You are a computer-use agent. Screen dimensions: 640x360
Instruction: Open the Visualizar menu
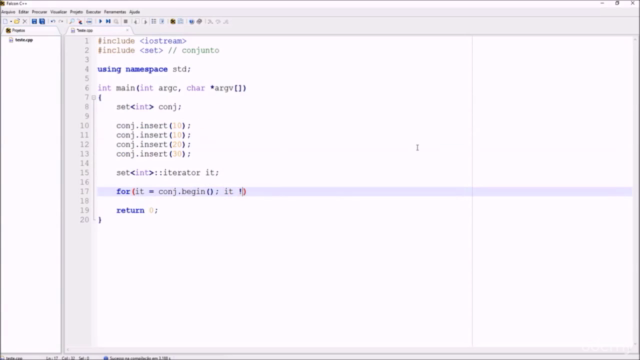pyautogui.click(x=58, y=12)
